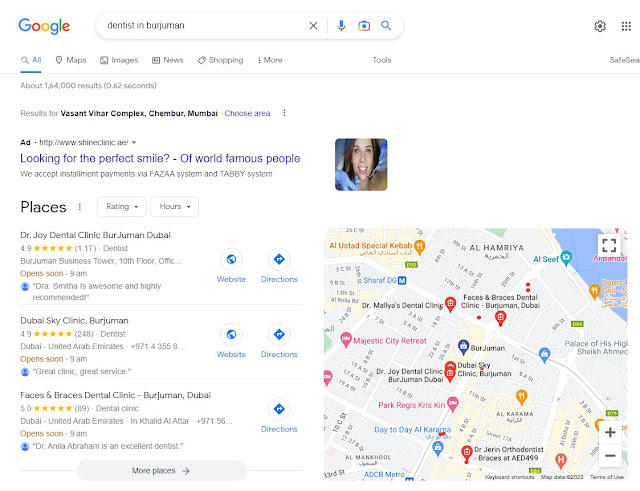This screenshot has height=491, width=640.
Task: Open the Places three-dot menu
Action: click(x=80, y=207)
